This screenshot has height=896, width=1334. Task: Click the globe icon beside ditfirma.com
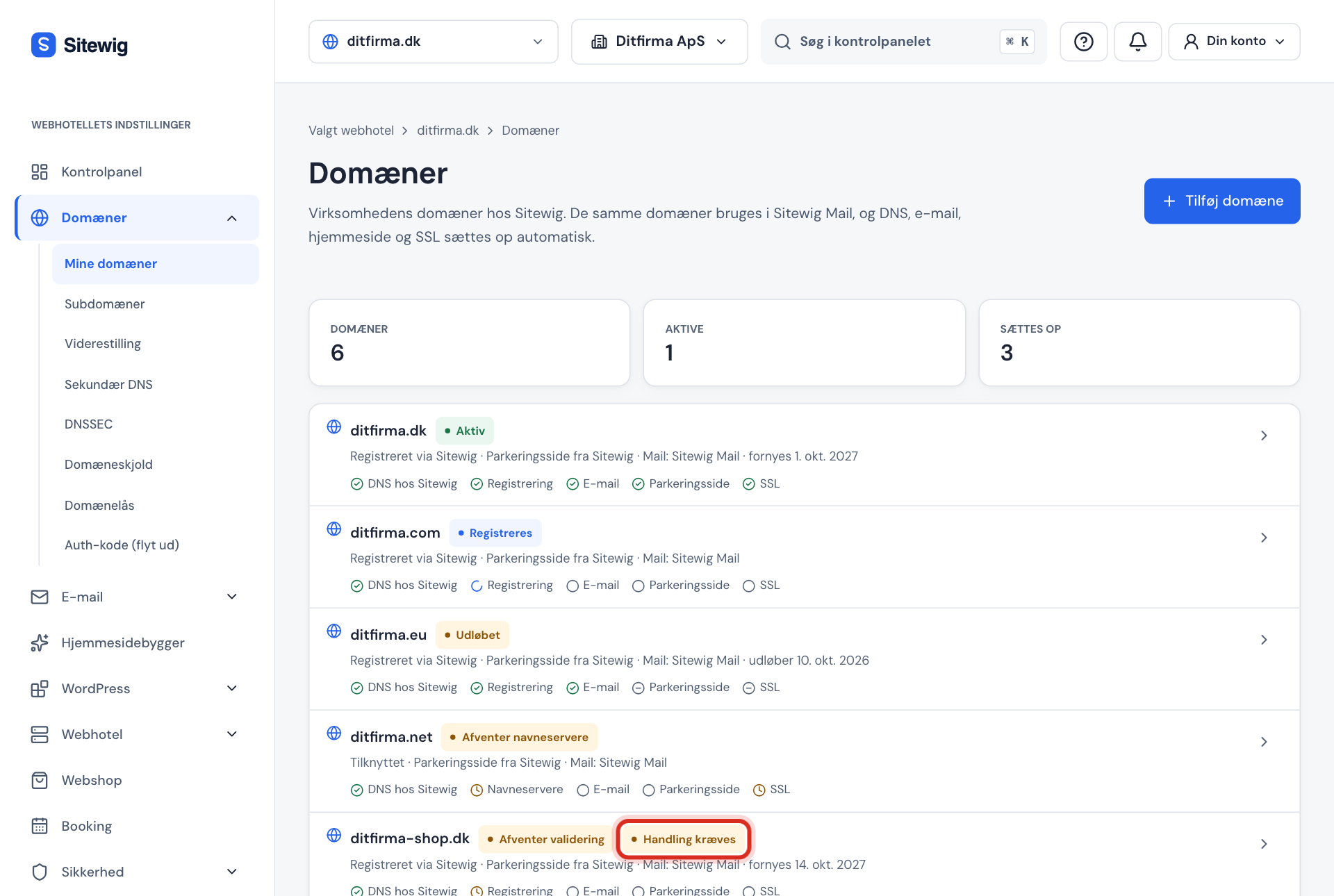click(334, 529)
